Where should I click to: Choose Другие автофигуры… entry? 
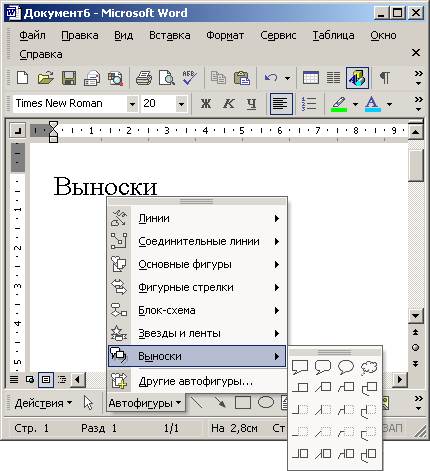click(197, 381)
